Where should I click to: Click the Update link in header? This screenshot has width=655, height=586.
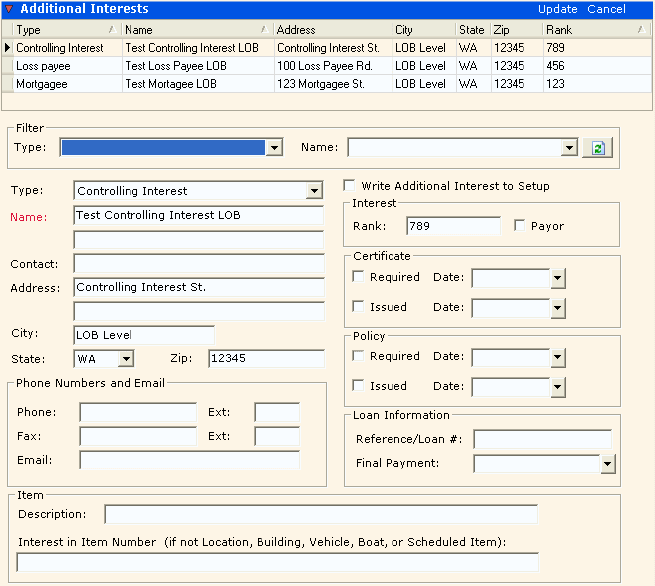(x=557, y=9)
